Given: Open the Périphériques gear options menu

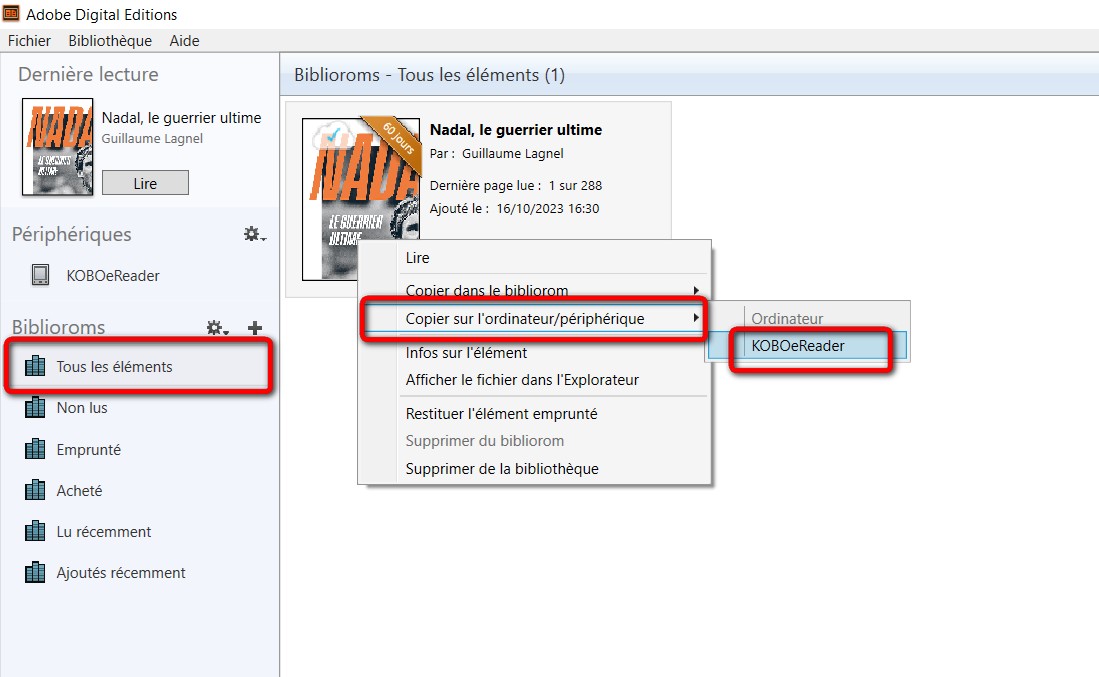Looking at the screenshot, I should click(254, 234).
